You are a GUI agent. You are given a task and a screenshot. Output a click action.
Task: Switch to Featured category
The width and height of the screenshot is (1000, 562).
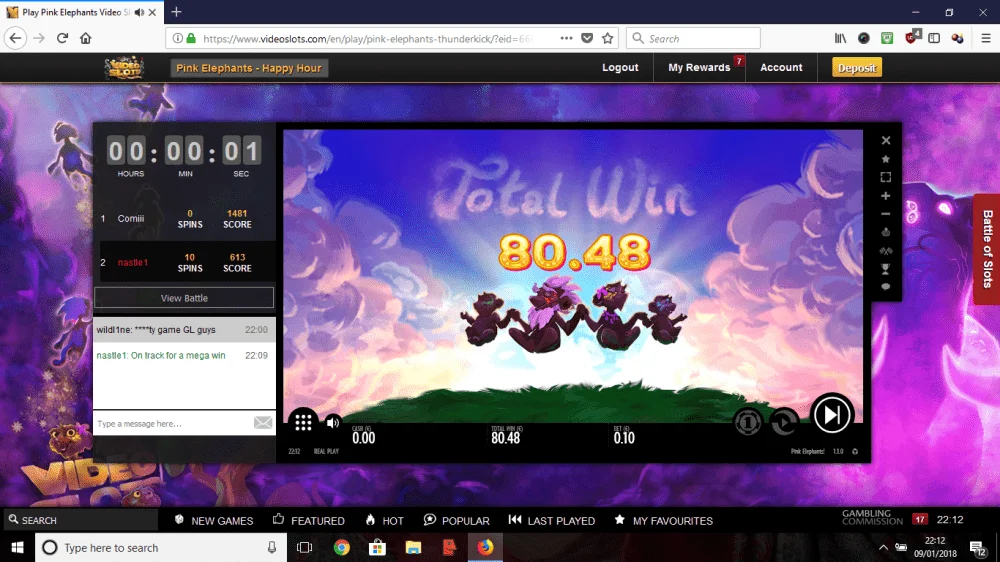309,521
